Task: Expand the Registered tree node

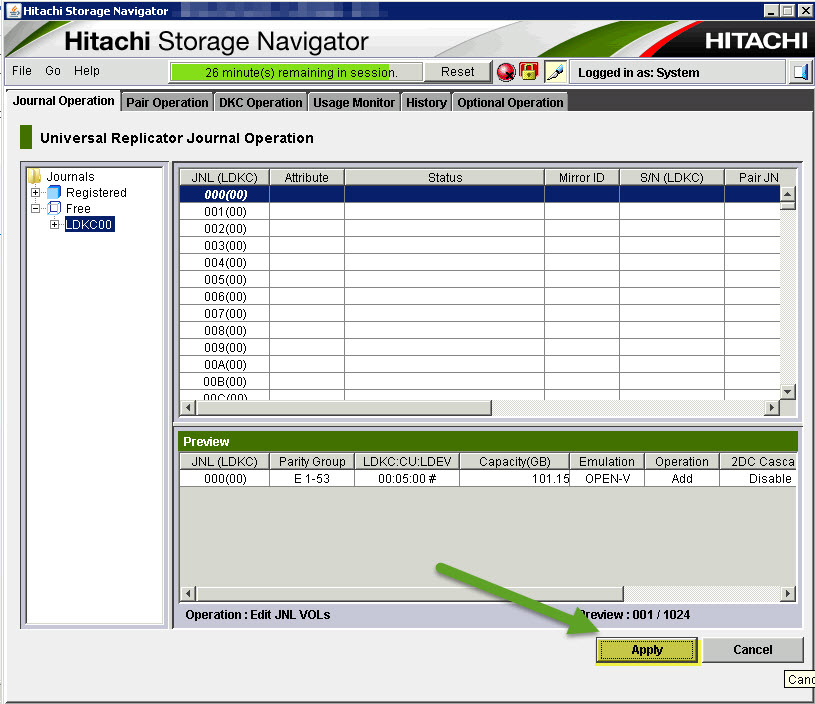Action: click(x=35, y=192)
